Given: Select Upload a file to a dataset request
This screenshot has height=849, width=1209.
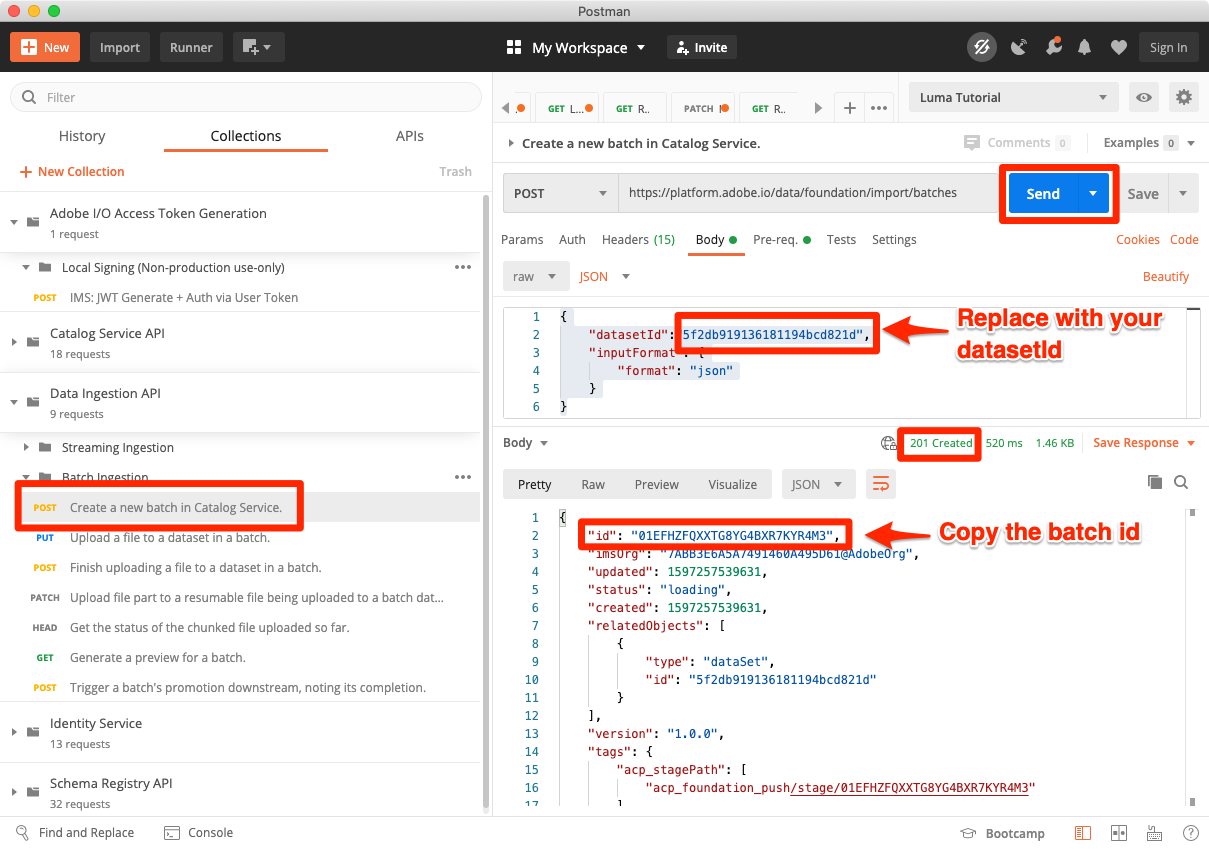Looking at the screenshot, I should tap(170, 538).
